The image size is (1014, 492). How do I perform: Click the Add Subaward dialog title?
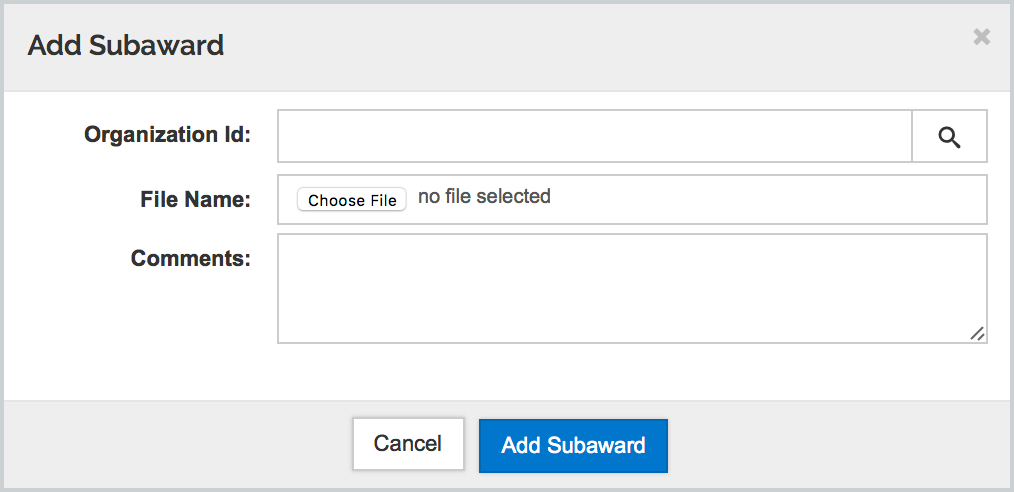126,45
